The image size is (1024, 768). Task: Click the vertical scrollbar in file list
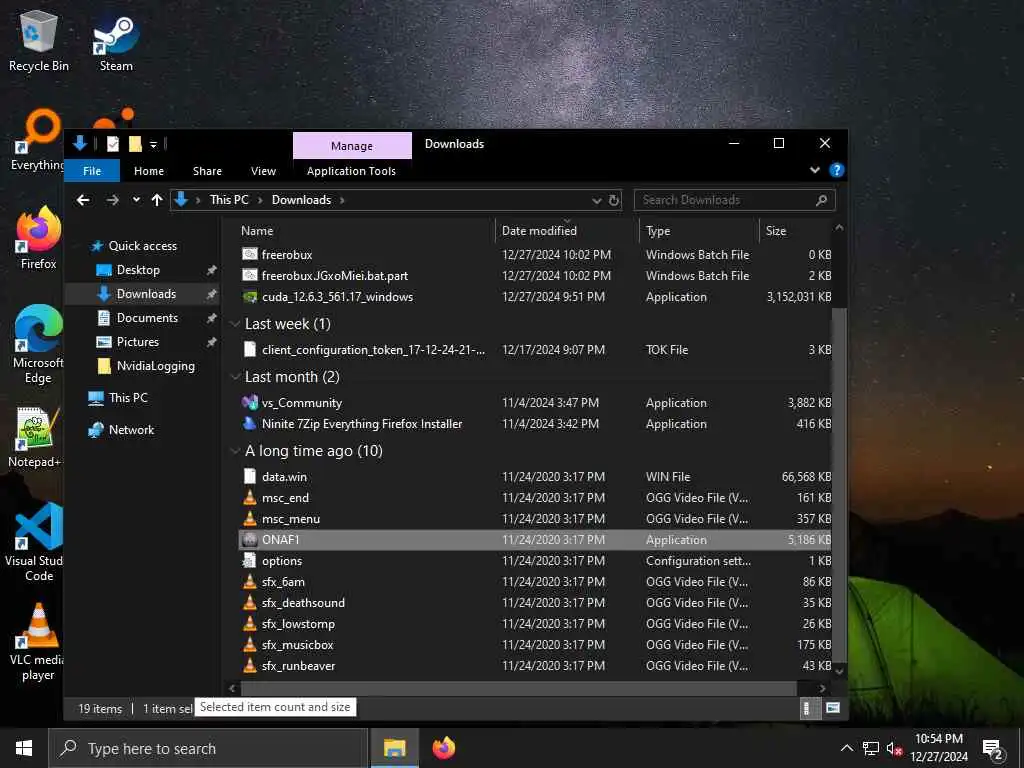point(839,483)
